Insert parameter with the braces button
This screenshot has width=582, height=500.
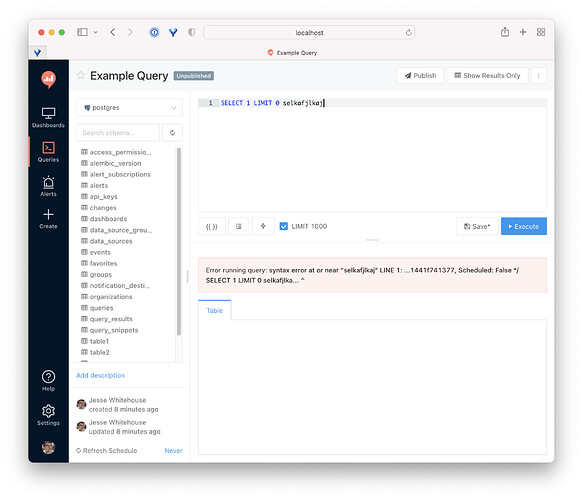click(x=212, y=226)
